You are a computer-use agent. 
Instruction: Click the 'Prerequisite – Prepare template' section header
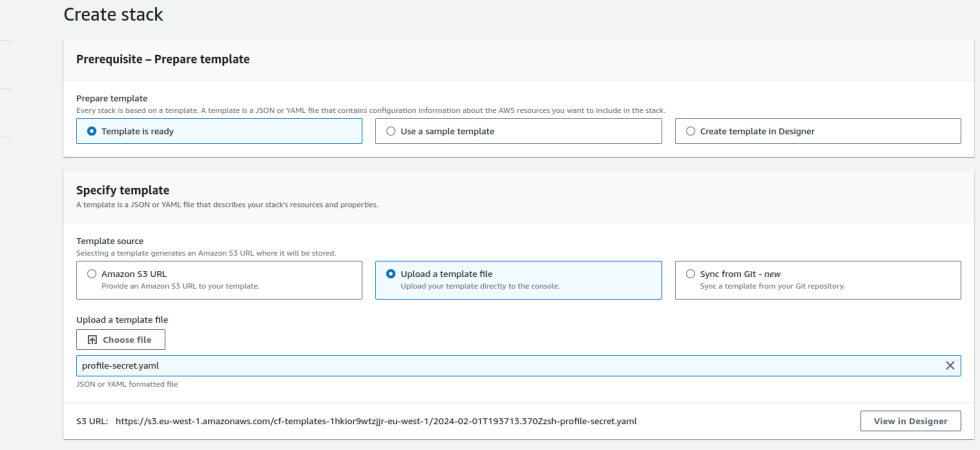coord(162,59)
